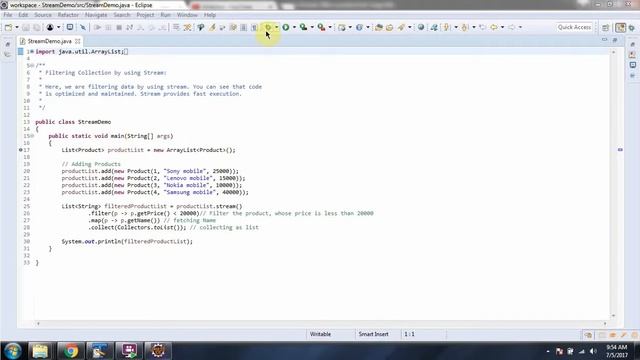Open the Source menu
The image size is (640, 360).
tap(43, 15)
